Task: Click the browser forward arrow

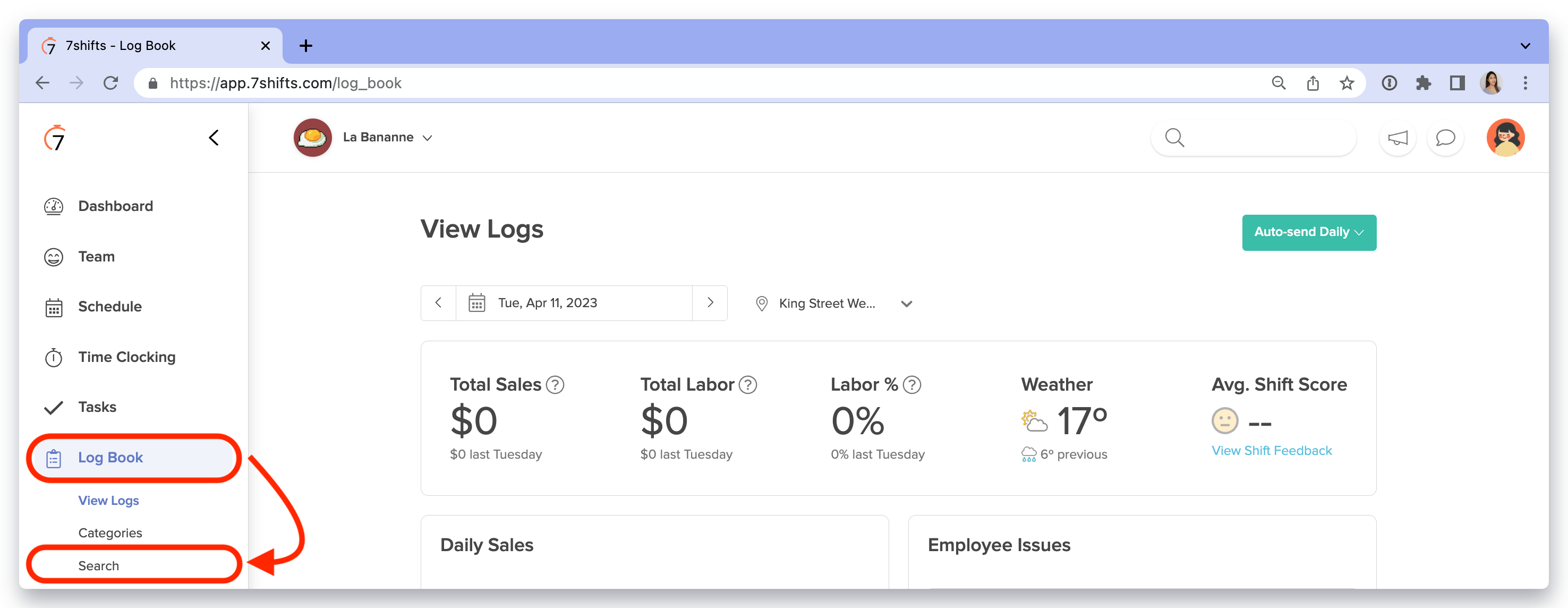Action: point(76,83)
